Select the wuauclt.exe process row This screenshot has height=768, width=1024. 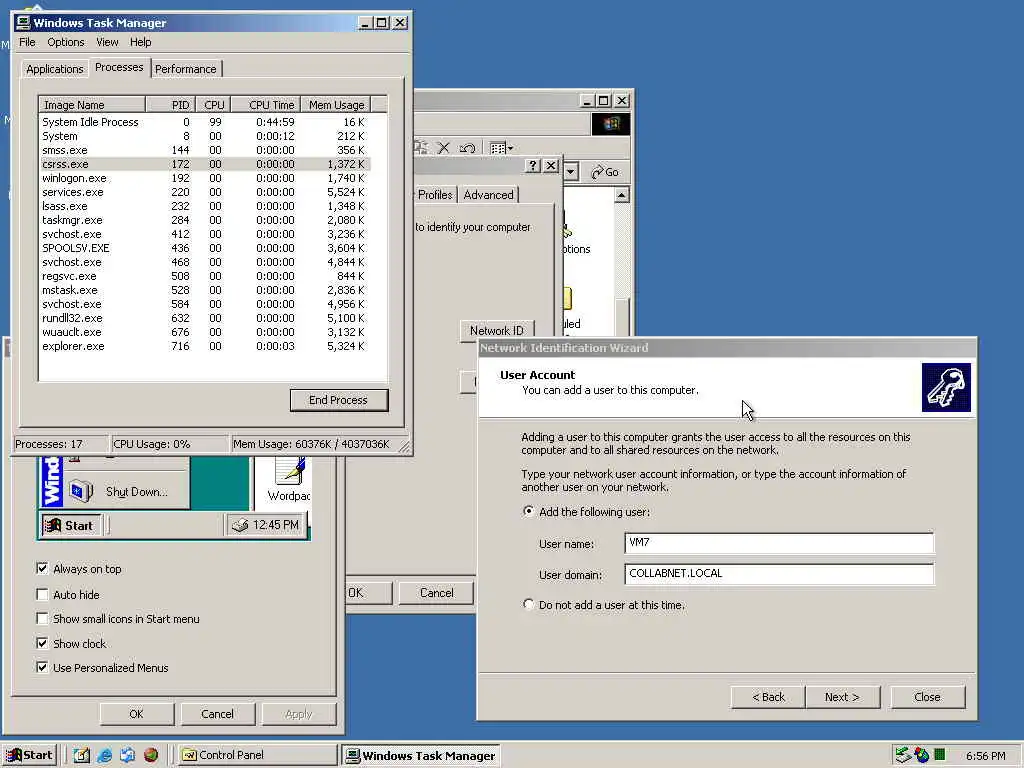[x=204, y=332]
